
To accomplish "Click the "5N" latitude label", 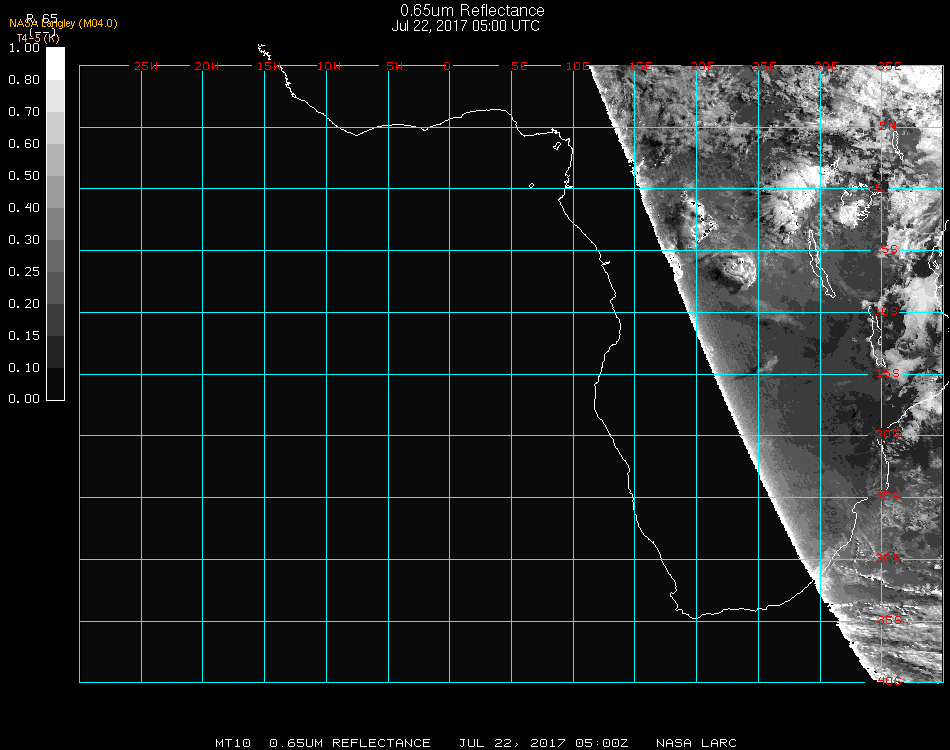I will [888, 126].
